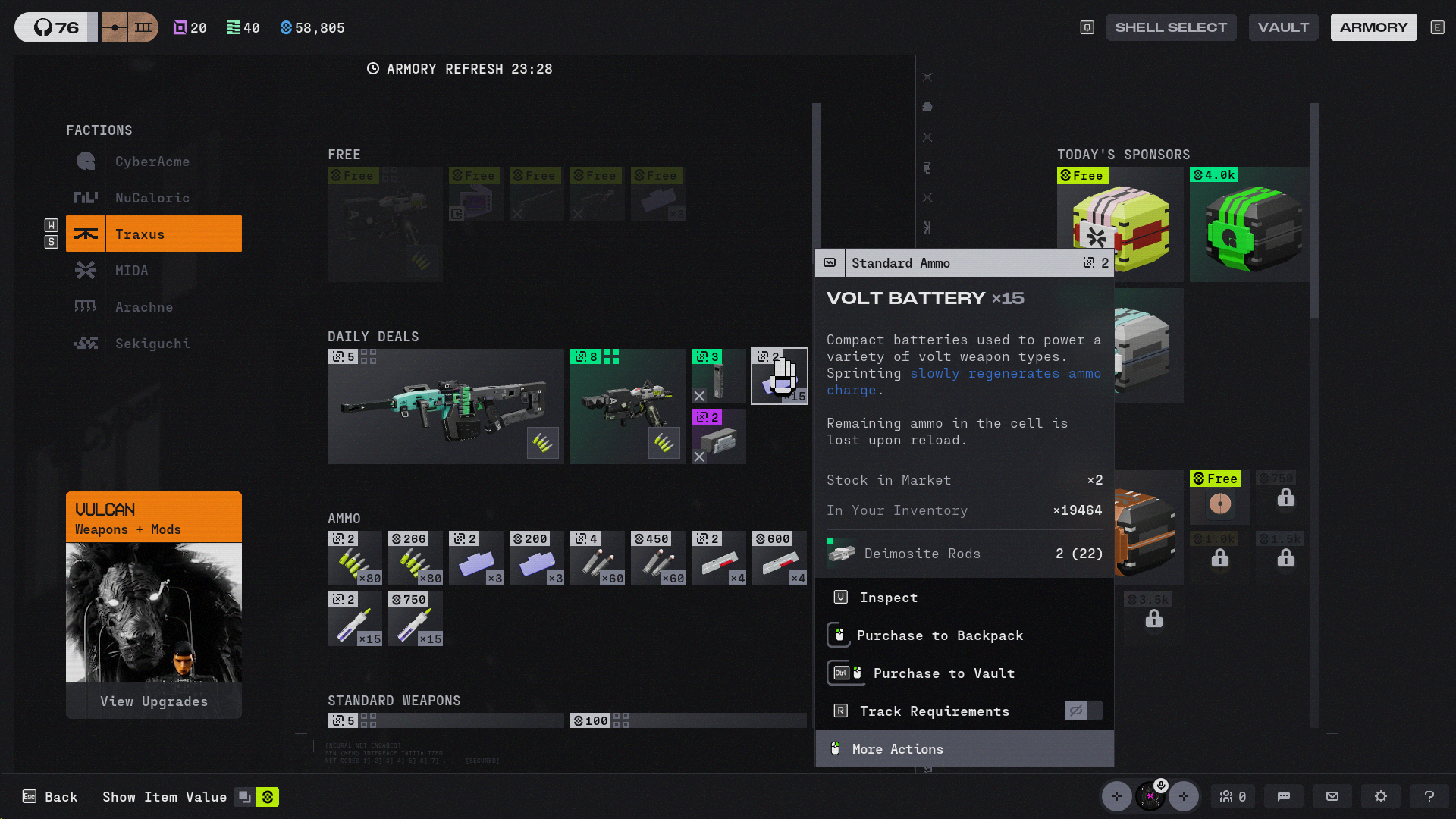The image size is (1456, 819).
Task: Open the chat bubble icon
Action: (1284, 796)
